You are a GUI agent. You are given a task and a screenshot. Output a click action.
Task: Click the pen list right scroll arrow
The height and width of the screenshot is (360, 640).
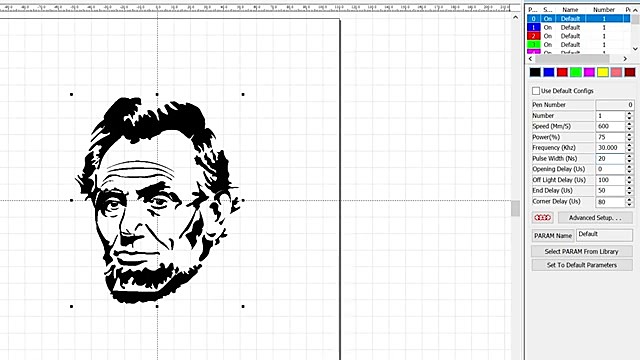click(x=625, y=59)
